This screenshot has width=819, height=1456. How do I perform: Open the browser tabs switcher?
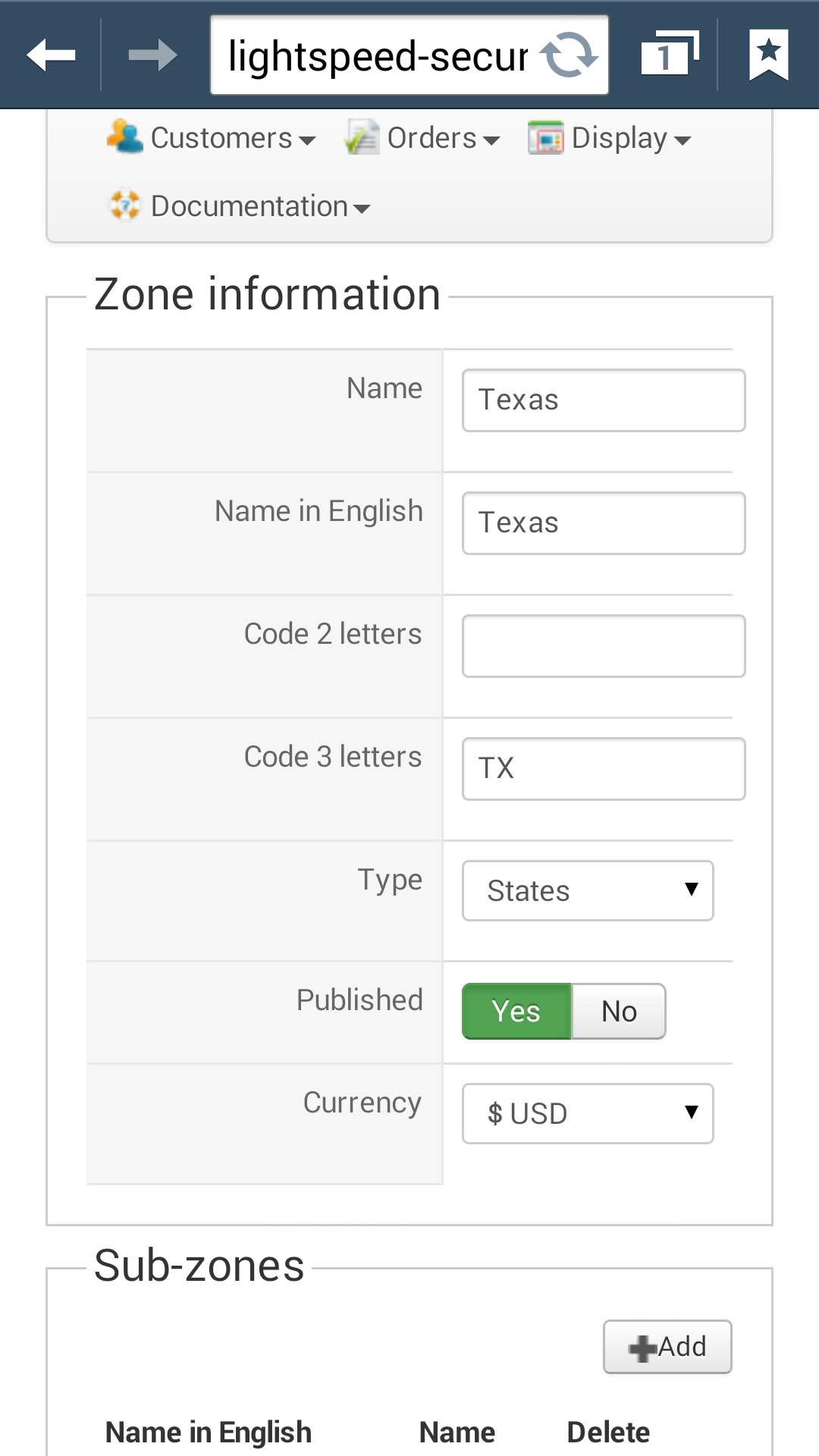[x=669, y=55]
